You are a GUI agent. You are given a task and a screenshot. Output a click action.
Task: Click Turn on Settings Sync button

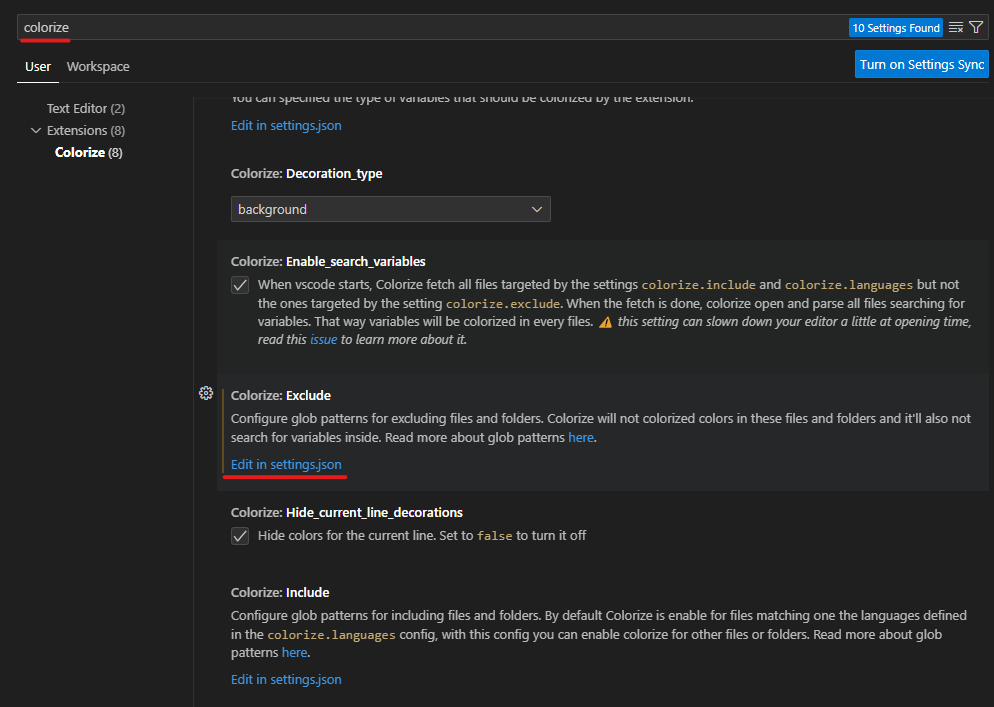[922, 64]
